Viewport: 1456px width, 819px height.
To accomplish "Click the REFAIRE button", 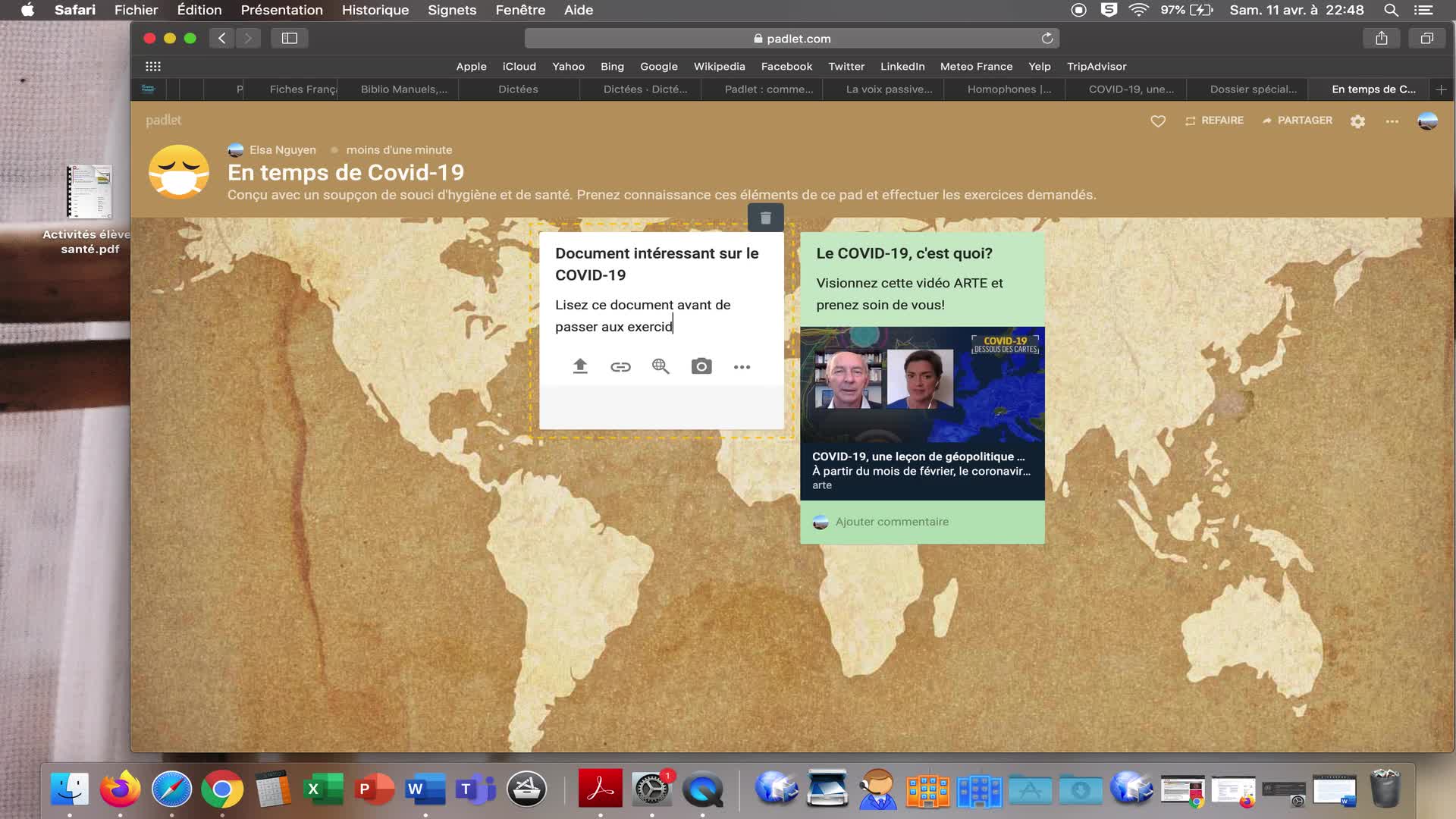I will (x=1214, y=121).
